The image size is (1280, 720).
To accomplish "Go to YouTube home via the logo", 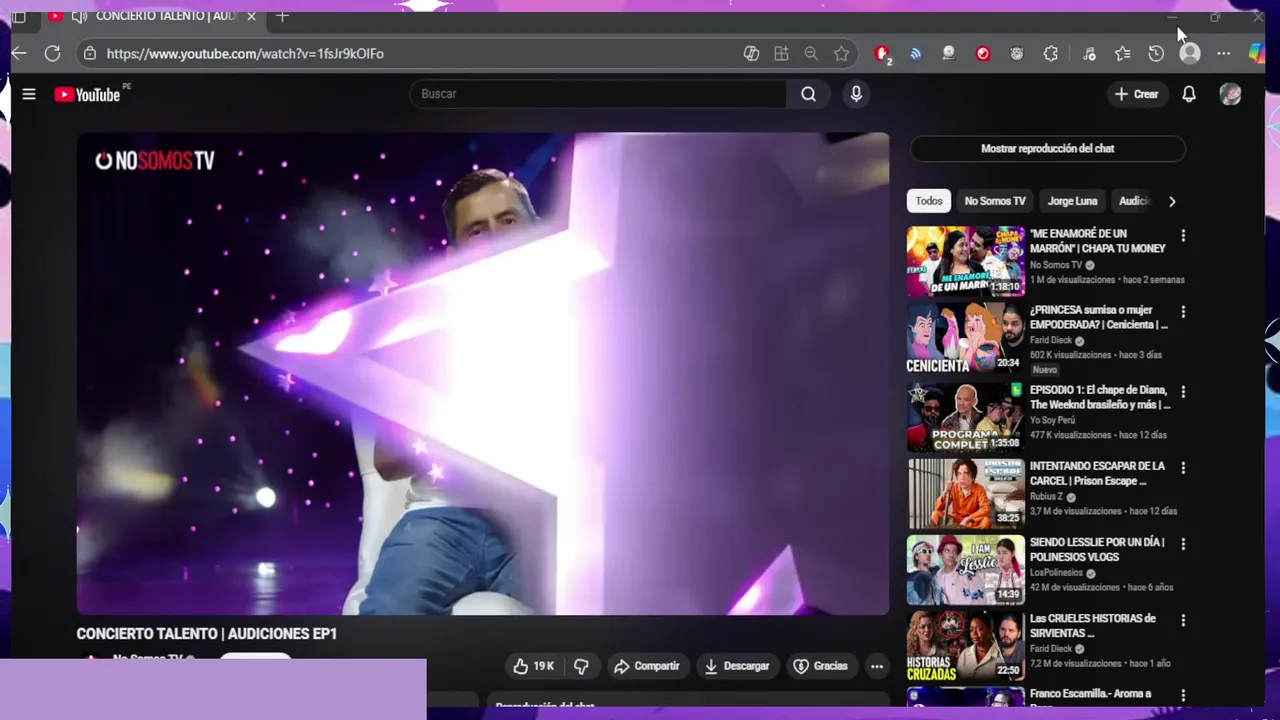I will (x=88, y=94).
